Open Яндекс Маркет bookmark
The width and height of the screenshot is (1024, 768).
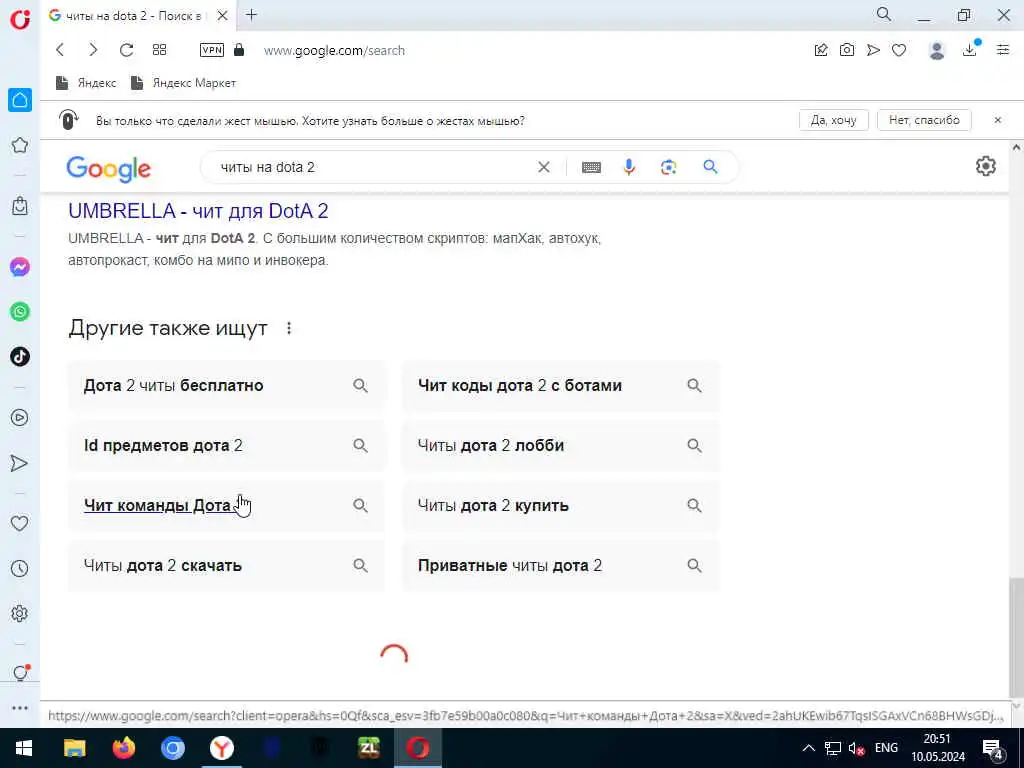point(184,83)
